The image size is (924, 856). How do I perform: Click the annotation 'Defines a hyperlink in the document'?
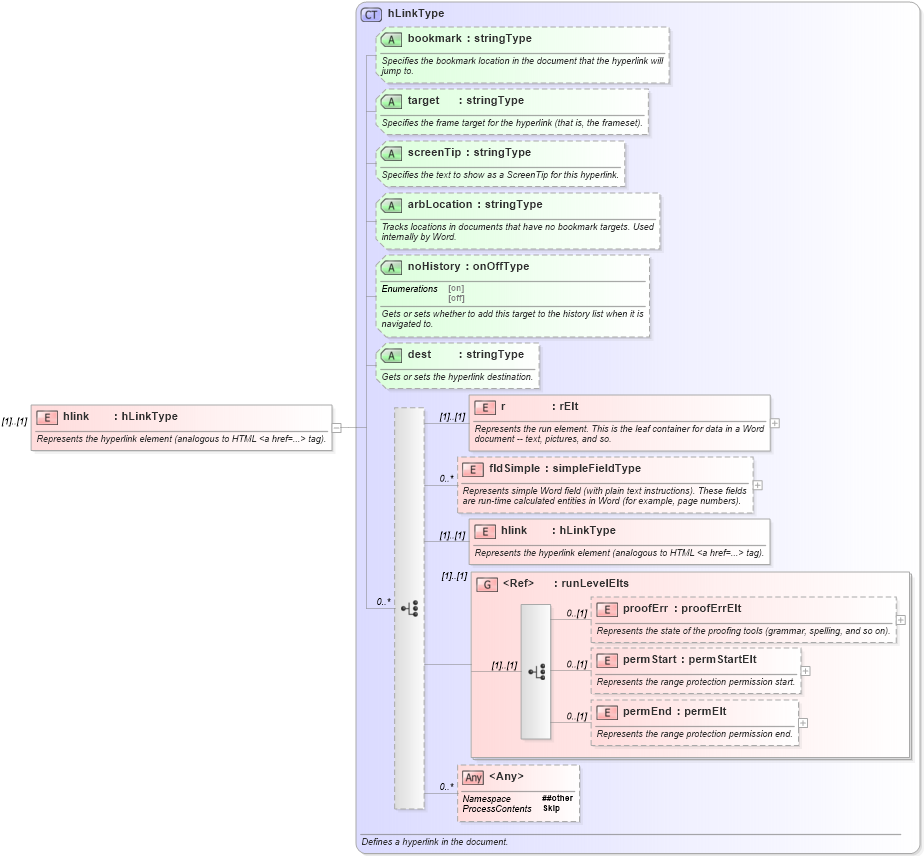434,842
